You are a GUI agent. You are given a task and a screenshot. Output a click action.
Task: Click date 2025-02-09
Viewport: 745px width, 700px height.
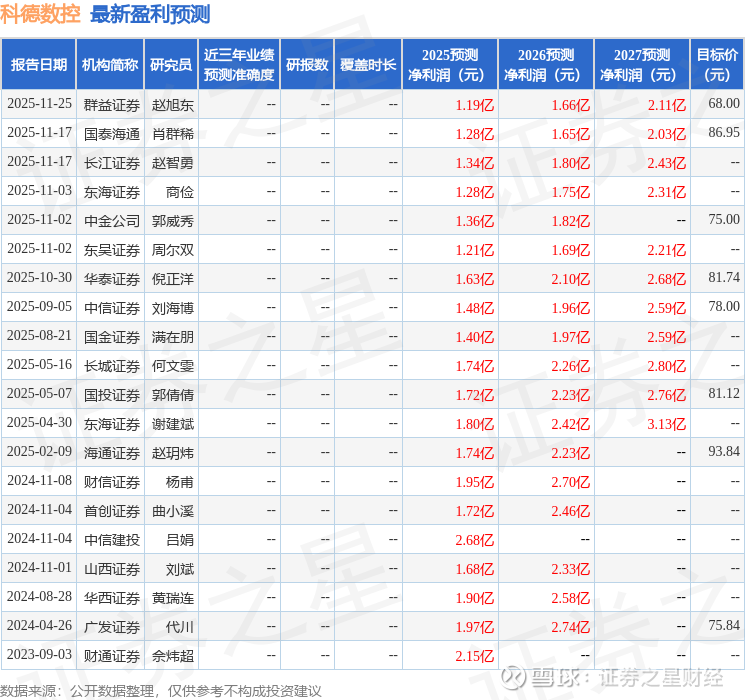pyautogui.click(x=39, y=451)
